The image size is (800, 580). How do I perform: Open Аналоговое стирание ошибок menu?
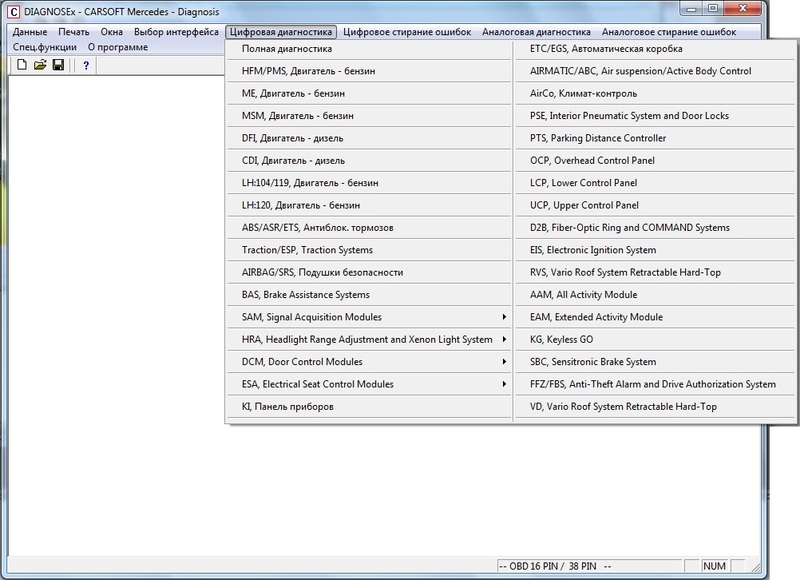click(x=669, y=32)
